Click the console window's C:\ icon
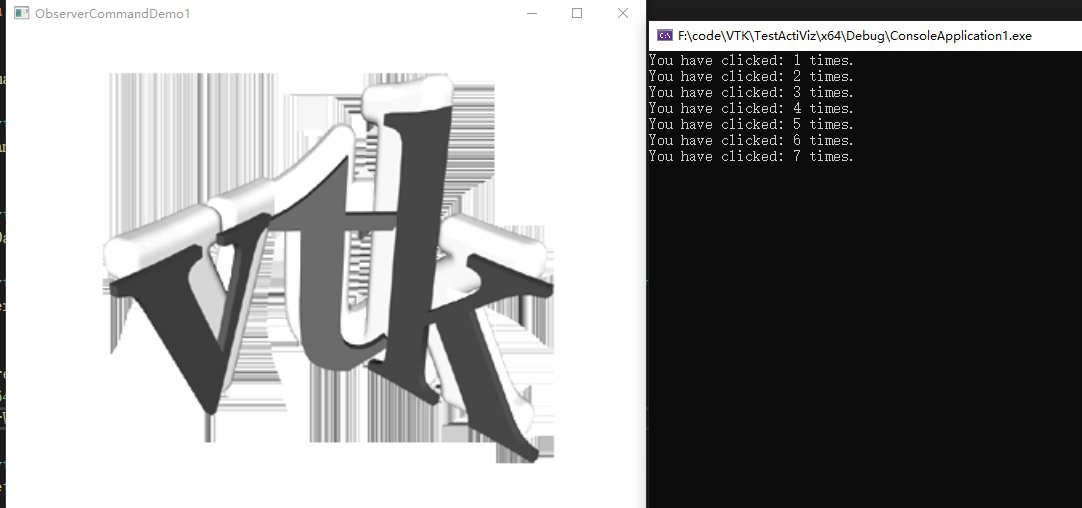Screen dimensions: 1082x508 coord(665,35)
